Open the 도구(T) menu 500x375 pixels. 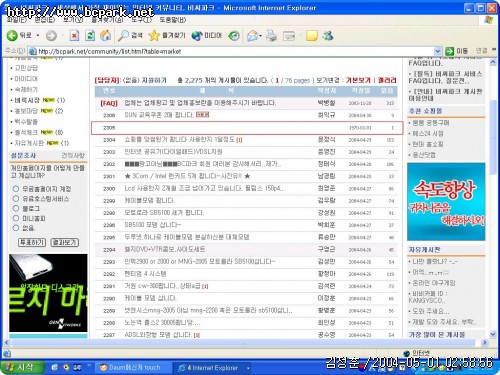coord(141,20)
